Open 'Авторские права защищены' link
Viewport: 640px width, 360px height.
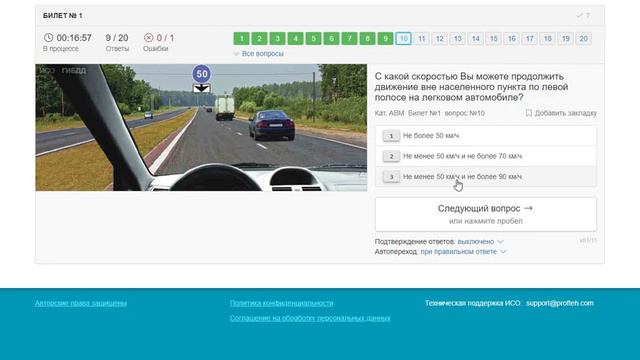pyautogui.click(x=81, y=303)
